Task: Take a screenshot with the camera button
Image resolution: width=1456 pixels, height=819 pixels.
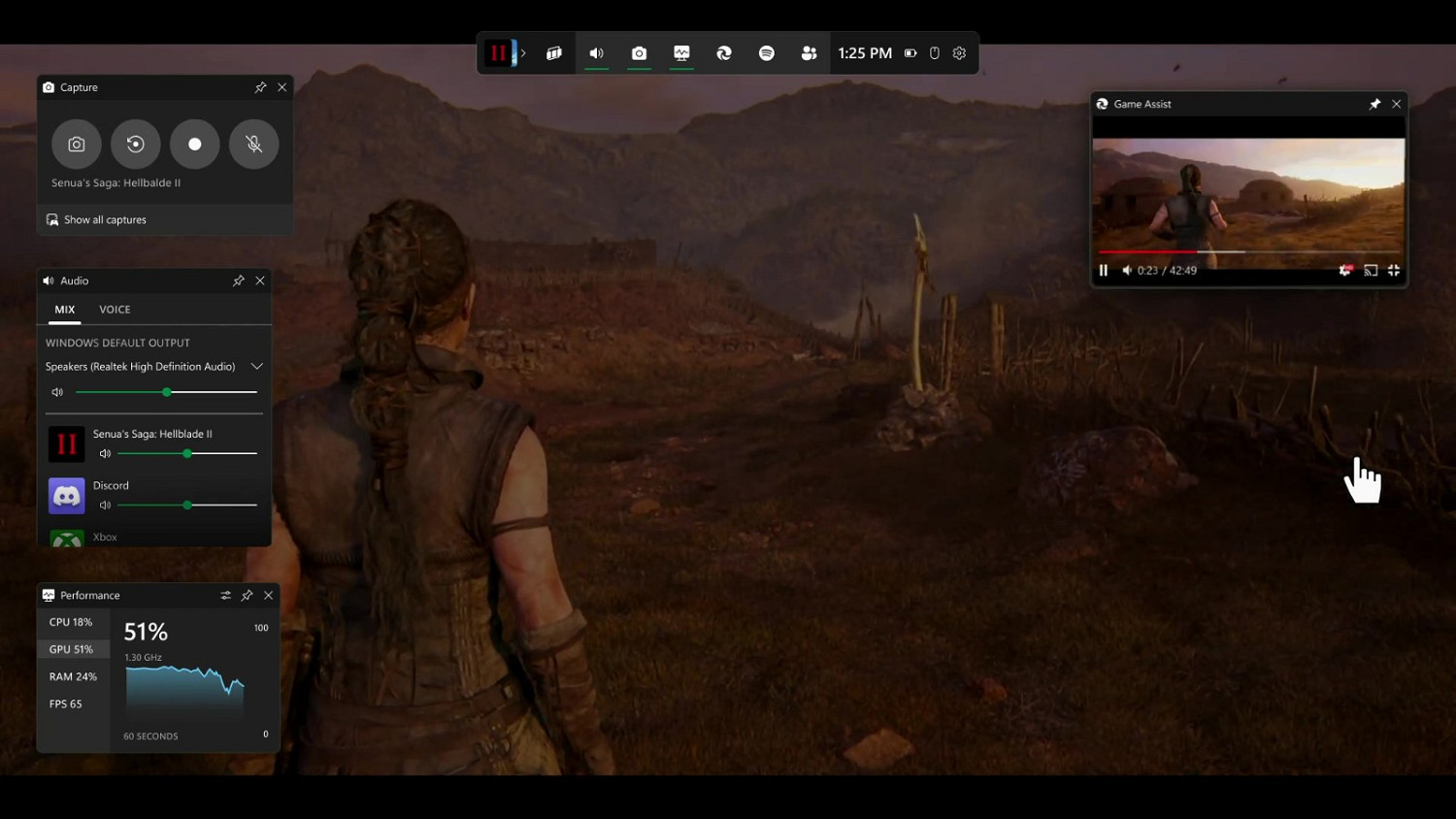Action: 77,145
